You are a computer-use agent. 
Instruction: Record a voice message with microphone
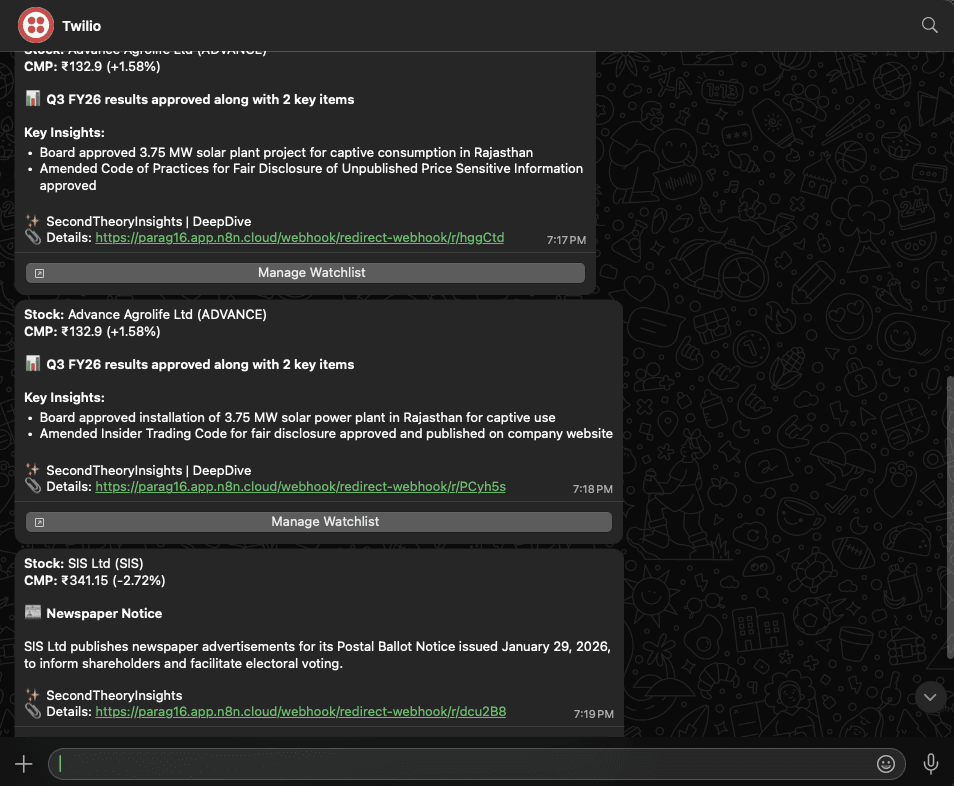tap(930, 763)
